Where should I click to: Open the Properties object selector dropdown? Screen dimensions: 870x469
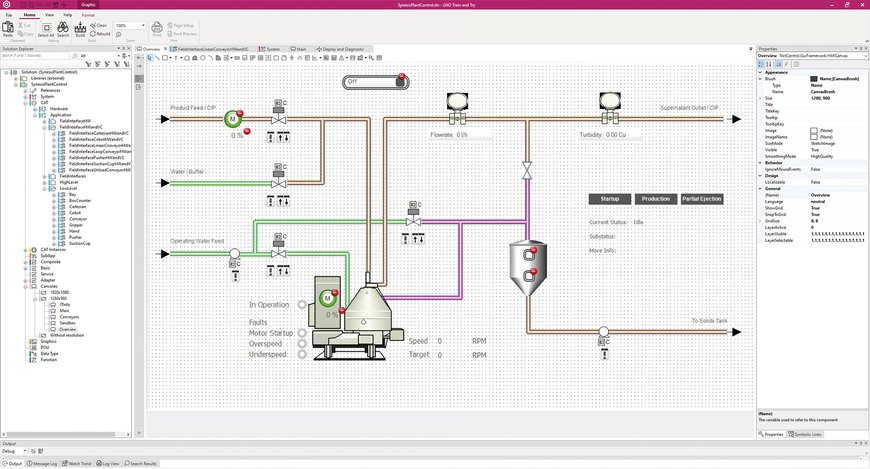(x=864, y=56)
